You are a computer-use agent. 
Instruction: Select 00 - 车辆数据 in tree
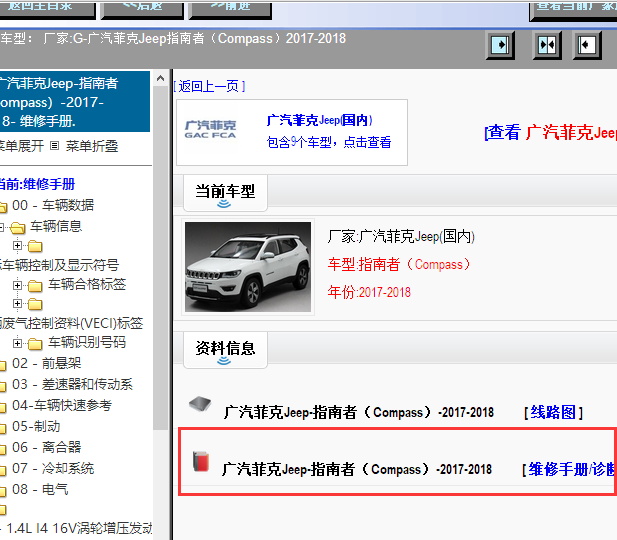(x=53, y=205)
